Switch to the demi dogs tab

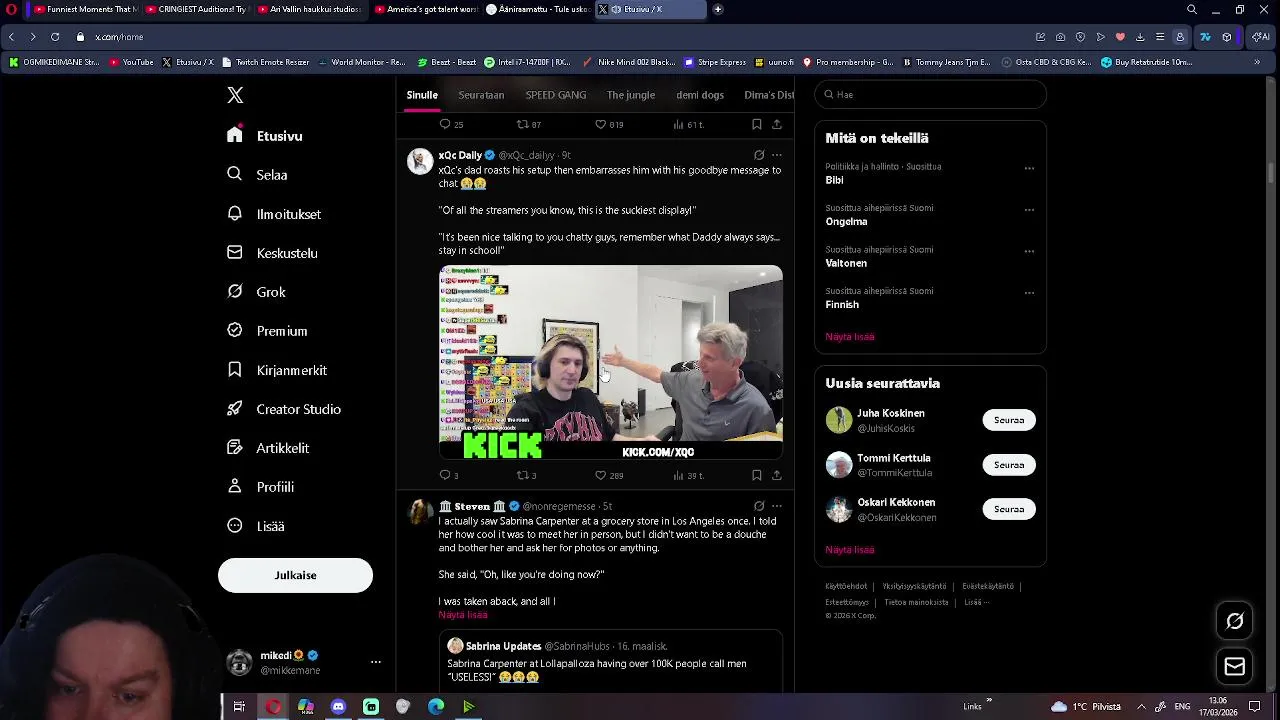click(x=700, y=95)
